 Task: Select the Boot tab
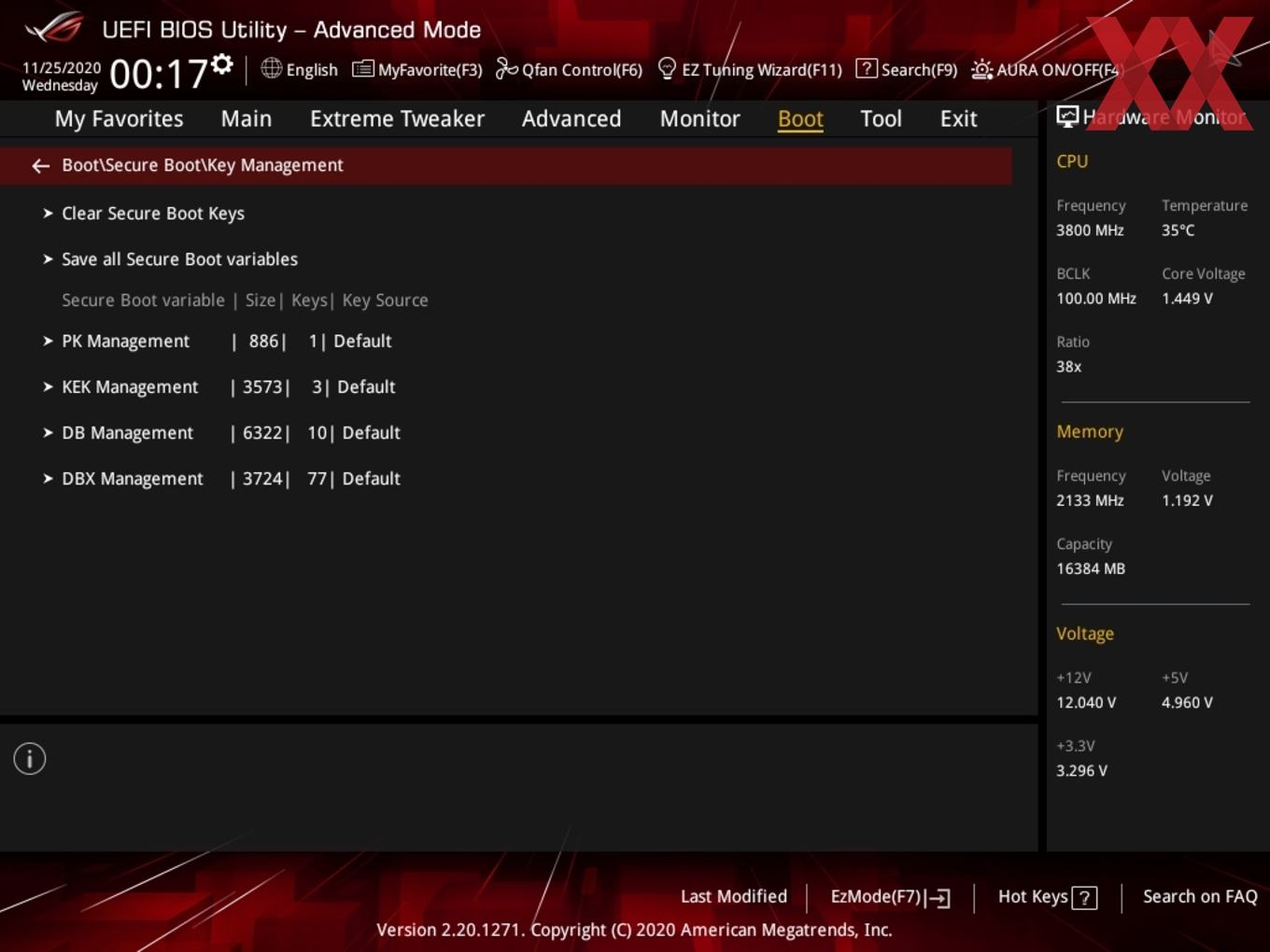pos(800,119)
